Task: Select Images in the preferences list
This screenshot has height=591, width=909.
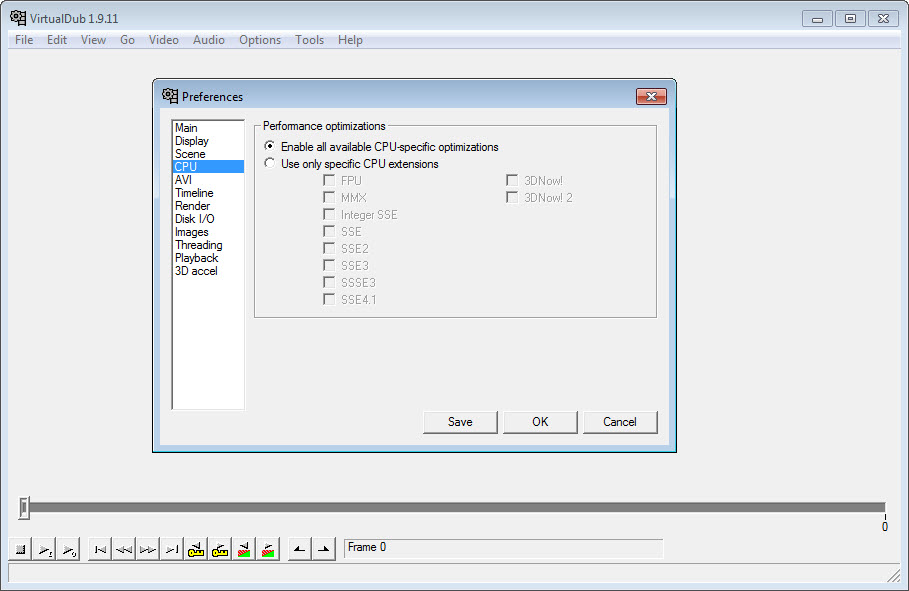Action: click(x=208, y=232)
